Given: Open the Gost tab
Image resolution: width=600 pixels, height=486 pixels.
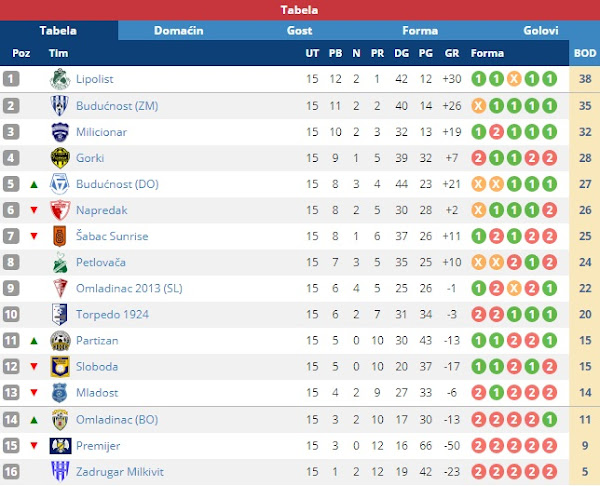Looking at the screenshot, I should 299,31.
